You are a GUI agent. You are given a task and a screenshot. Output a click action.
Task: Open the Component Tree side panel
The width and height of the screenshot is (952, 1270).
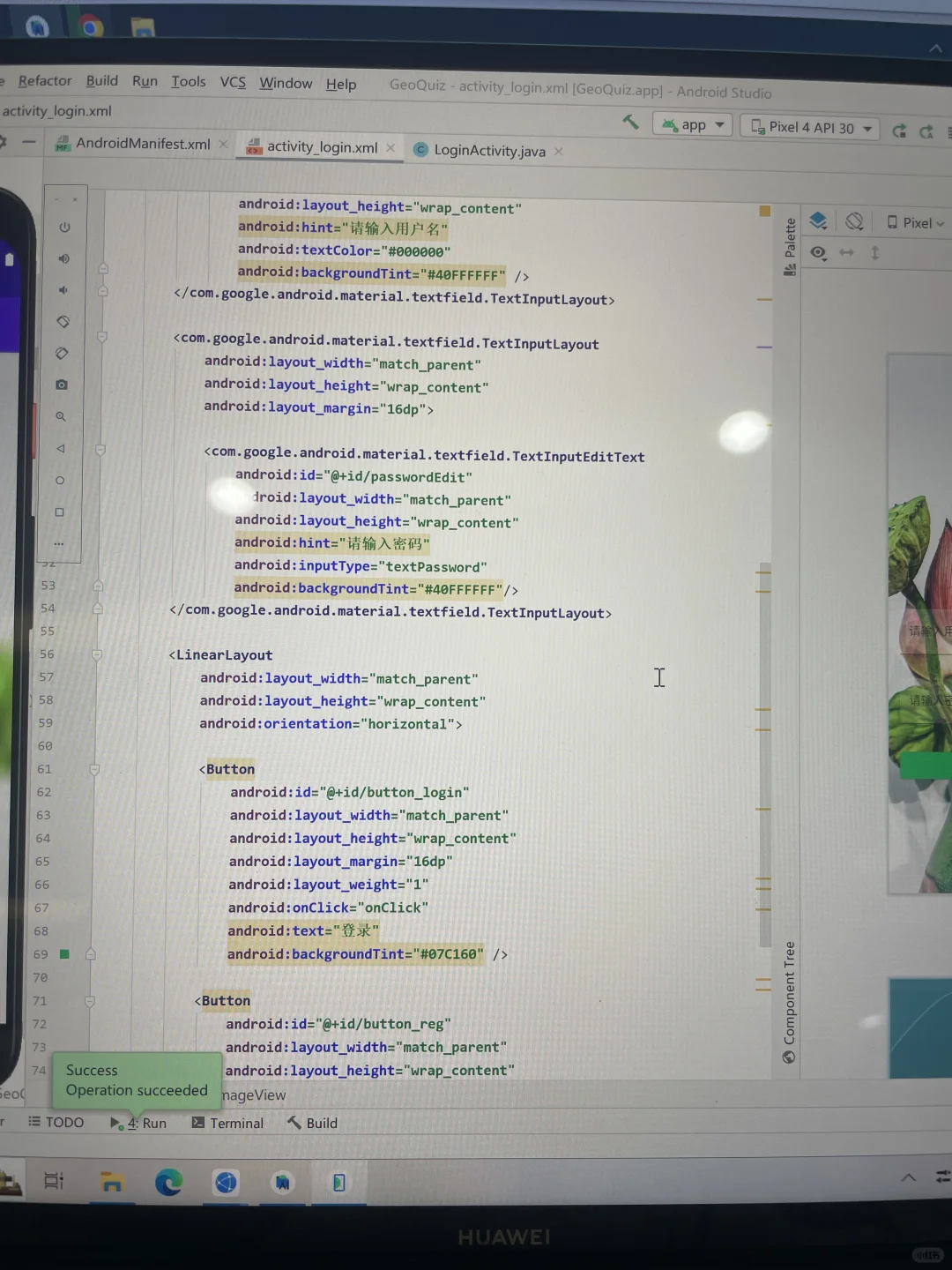pos(789,1003)
